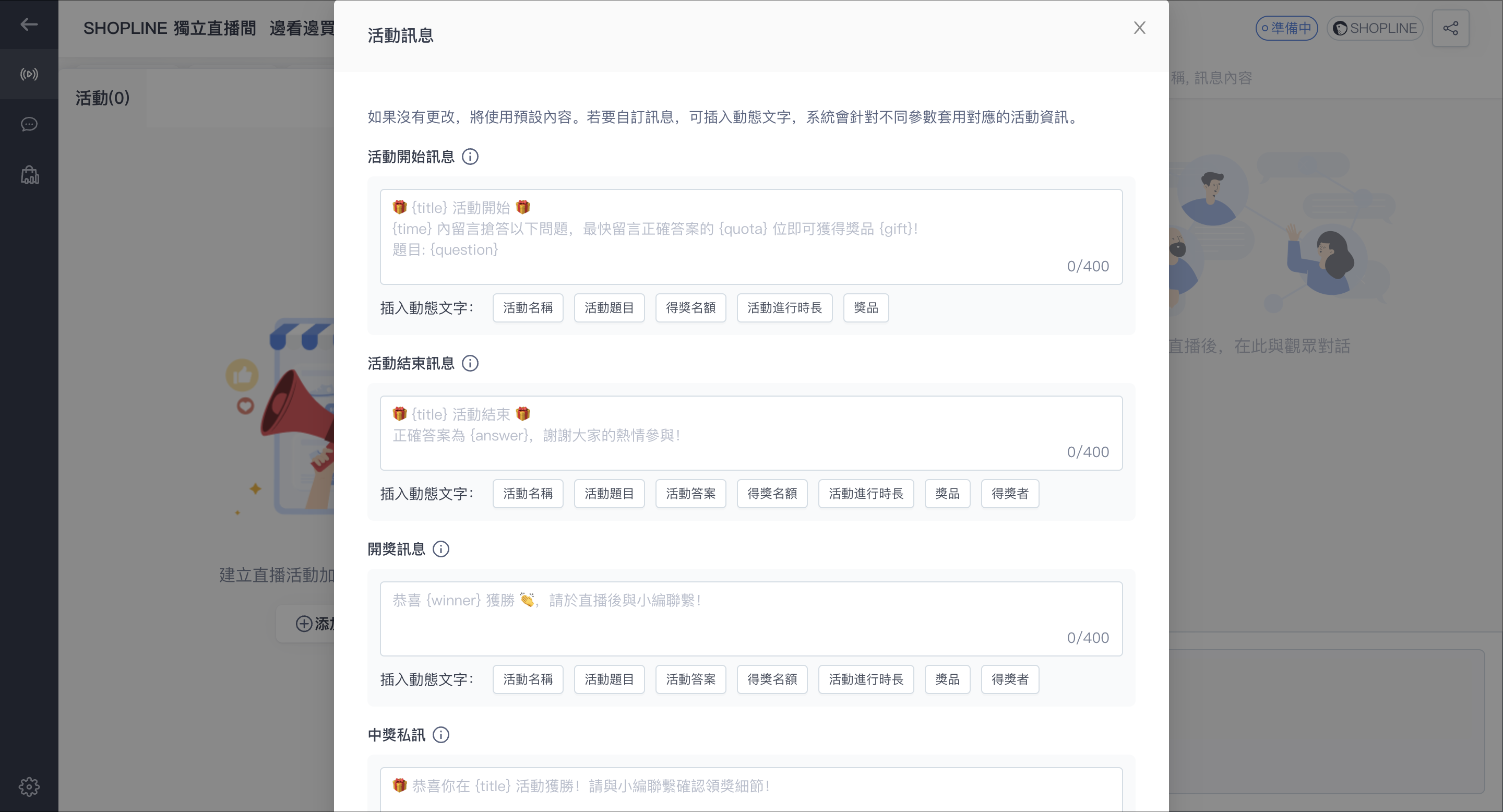1503x812 pixels.
Task: Insert 活動答案 into 開獎訊息
Action: pyautogui.click(x=690, y=679)
